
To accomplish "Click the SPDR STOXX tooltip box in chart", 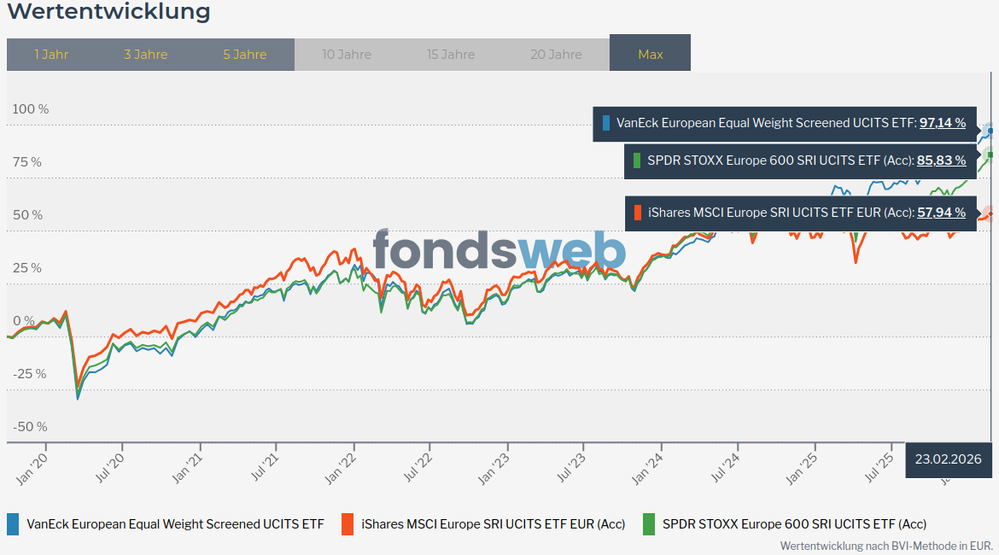I will point(800,161).
